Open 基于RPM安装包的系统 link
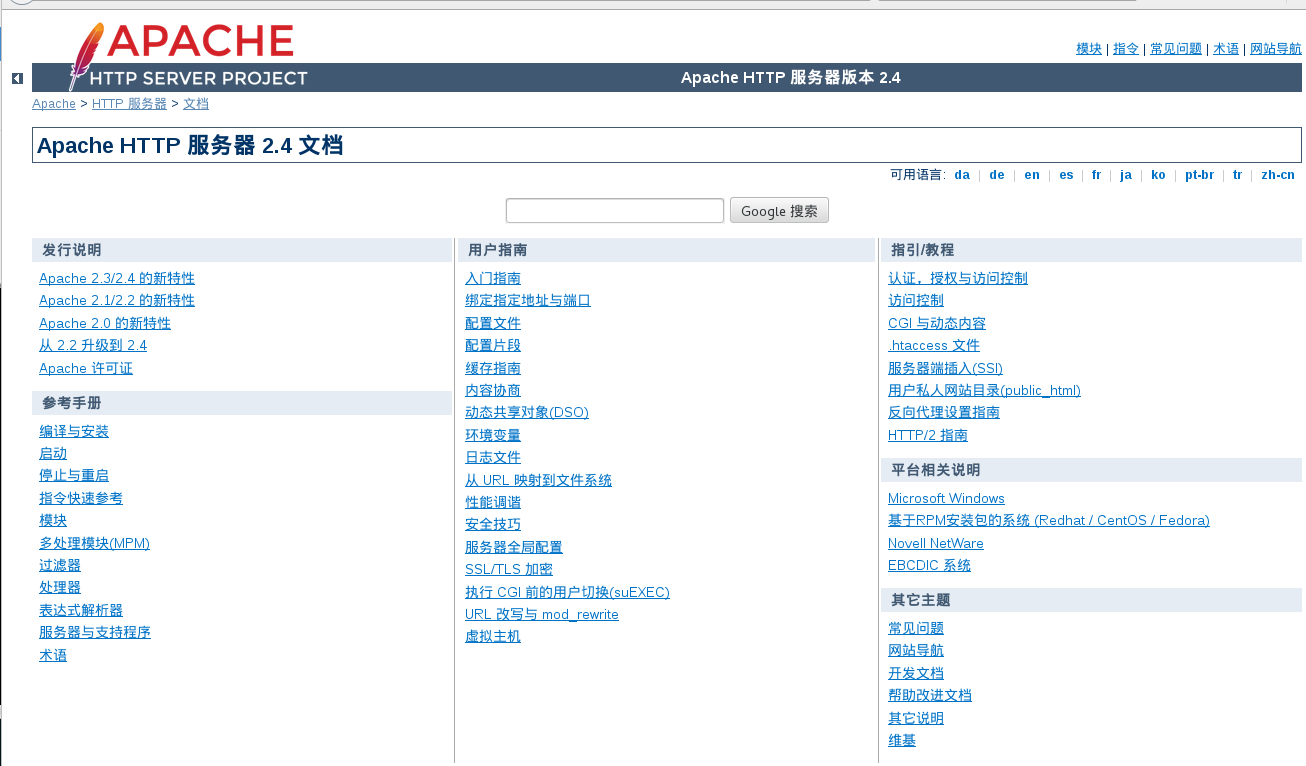Image resolution: width=1306 pixels, height=766 pixels. tap(1049, 520)
